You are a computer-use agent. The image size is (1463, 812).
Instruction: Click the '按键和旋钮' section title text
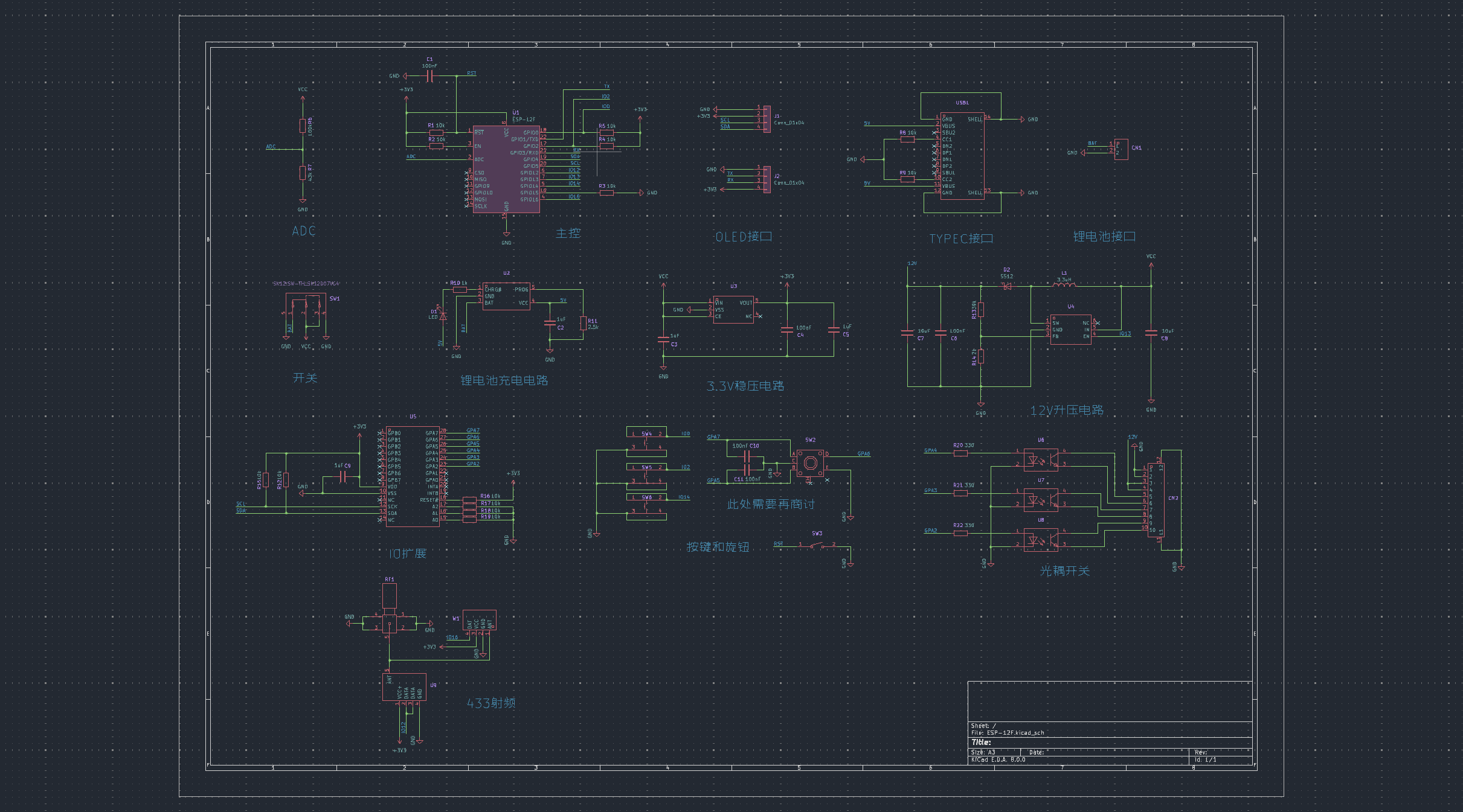pyautogui.click(x=718, y=547)
